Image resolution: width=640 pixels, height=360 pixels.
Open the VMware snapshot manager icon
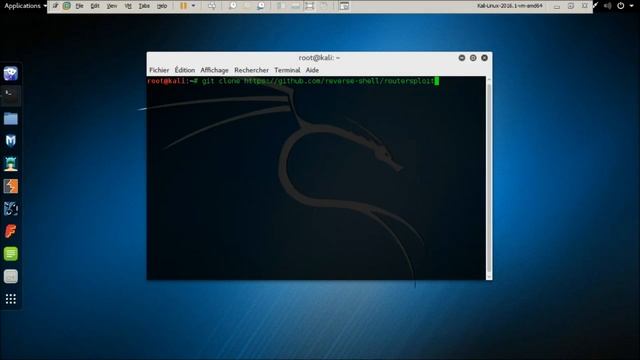261,6
